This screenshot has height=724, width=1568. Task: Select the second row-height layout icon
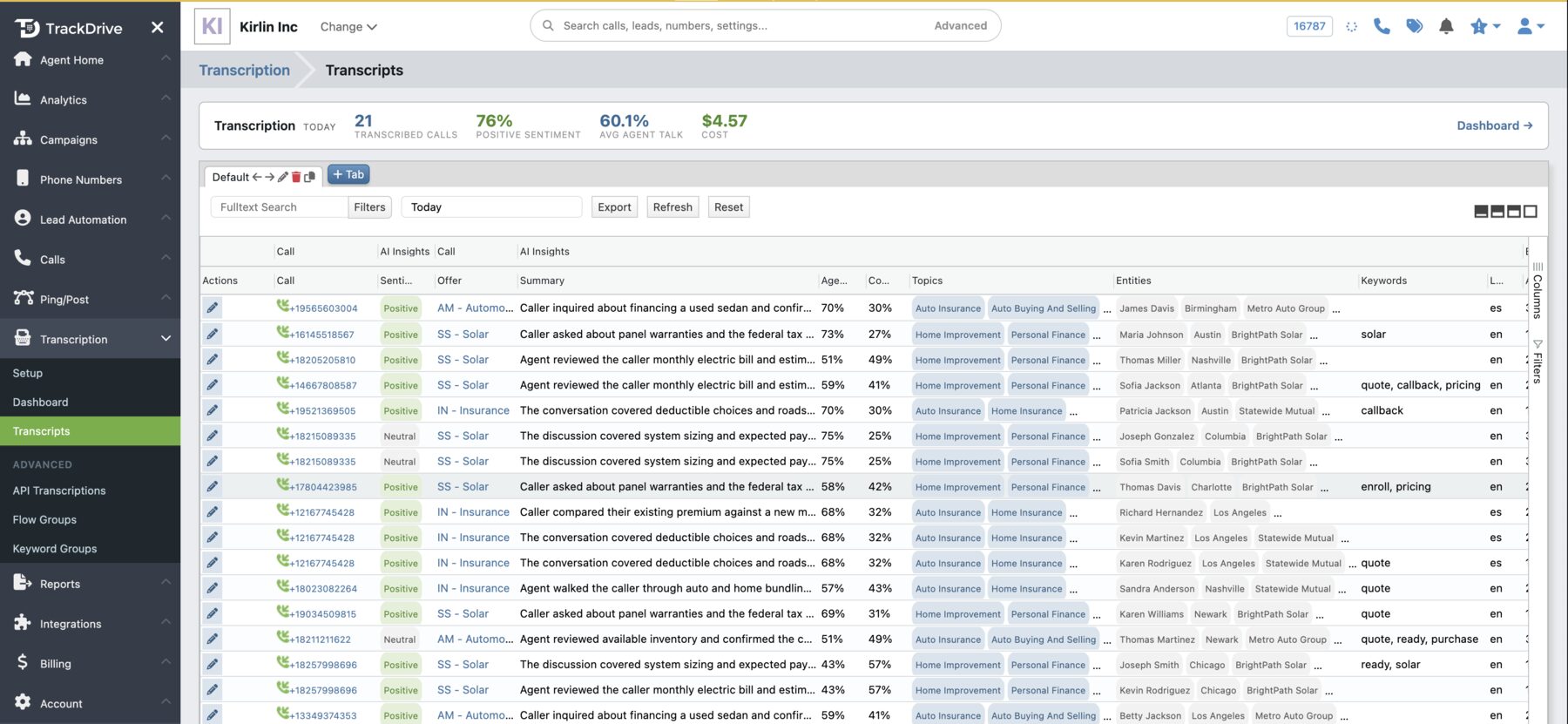pyautogui.click(x=1497, y=211)
